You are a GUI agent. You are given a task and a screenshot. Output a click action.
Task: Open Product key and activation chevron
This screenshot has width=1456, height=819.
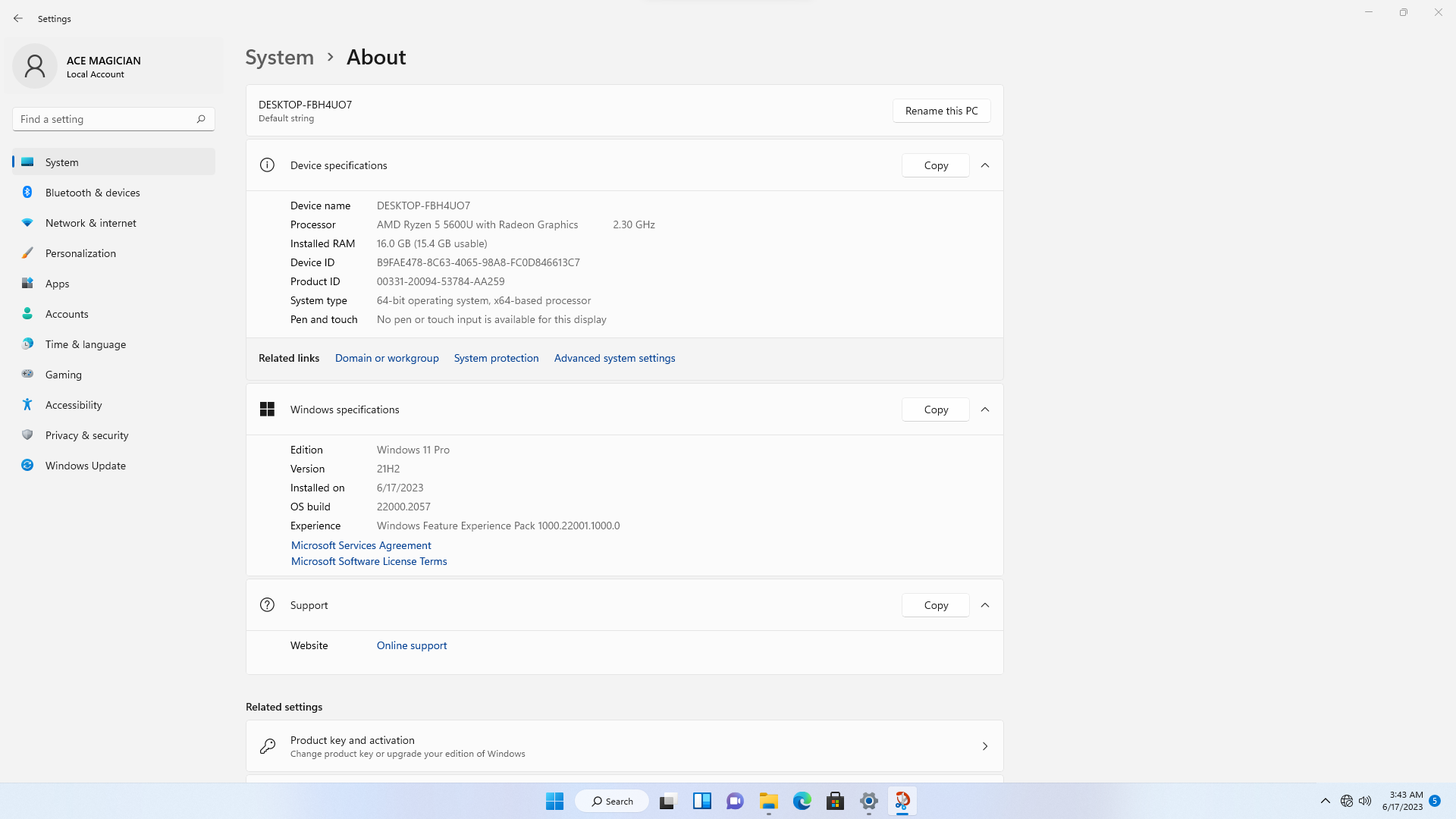pos(985,746)
